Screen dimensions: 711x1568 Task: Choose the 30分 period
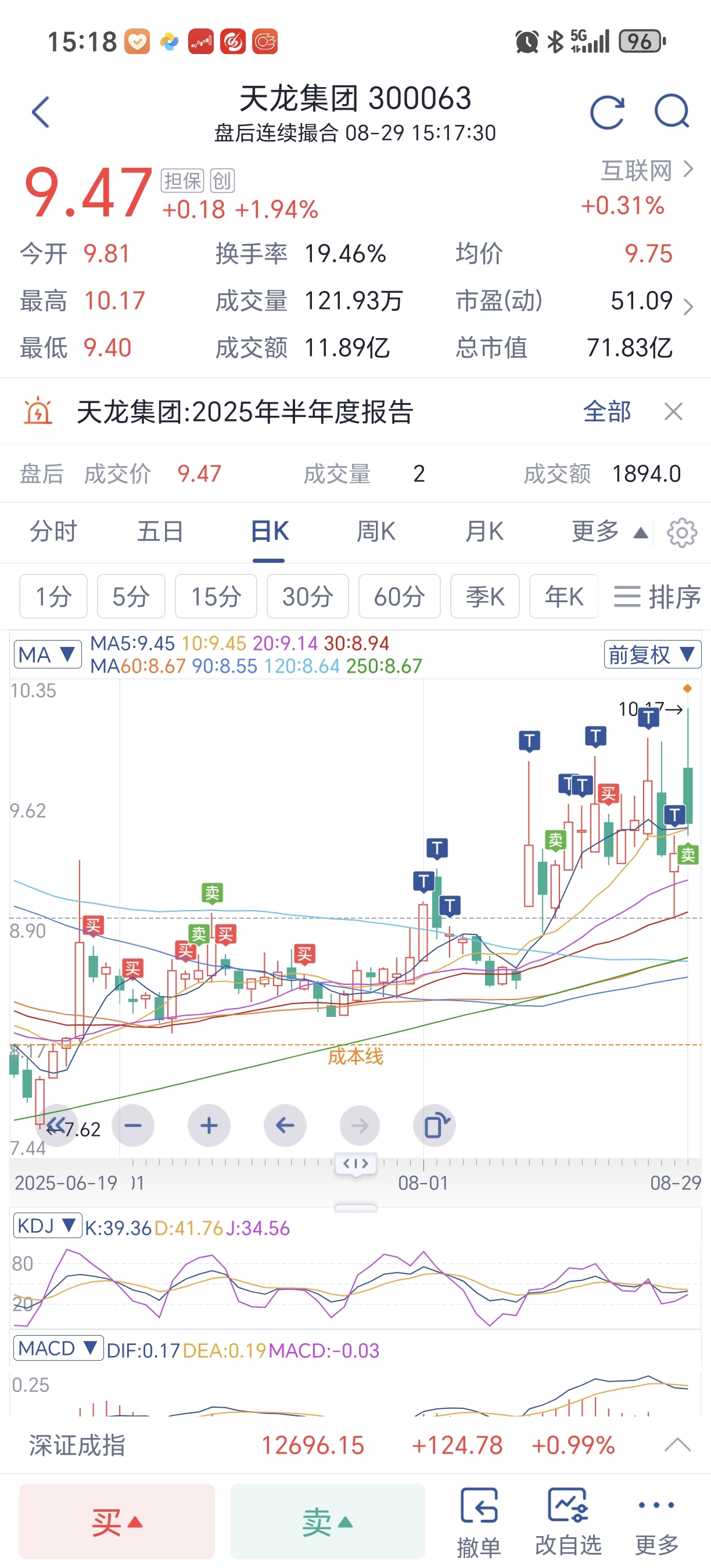(307, 596)
